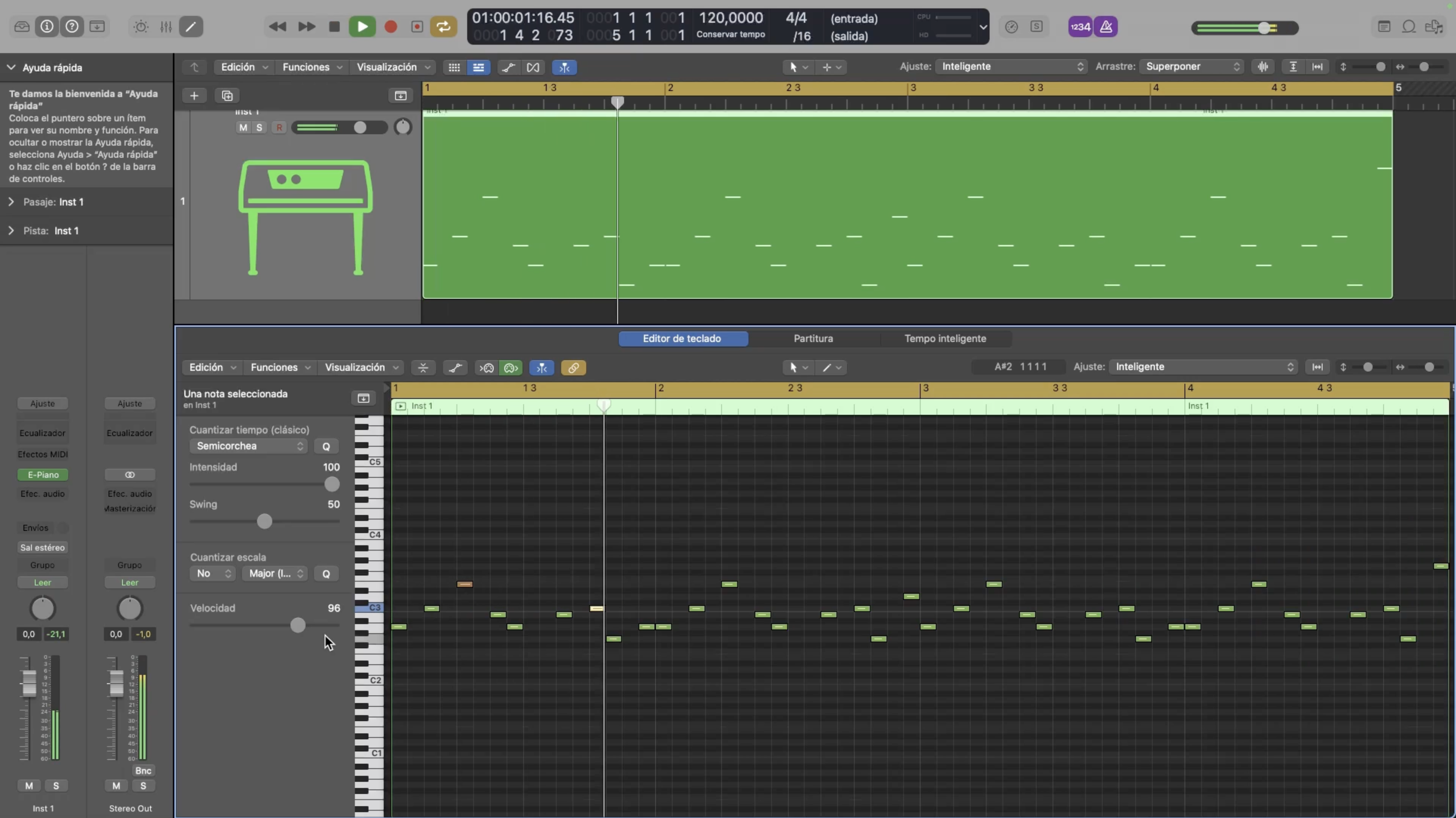Open the Arrastre Superponer dropdown
This screenshot has width=1456, height=818.
tap(1192, 67)
